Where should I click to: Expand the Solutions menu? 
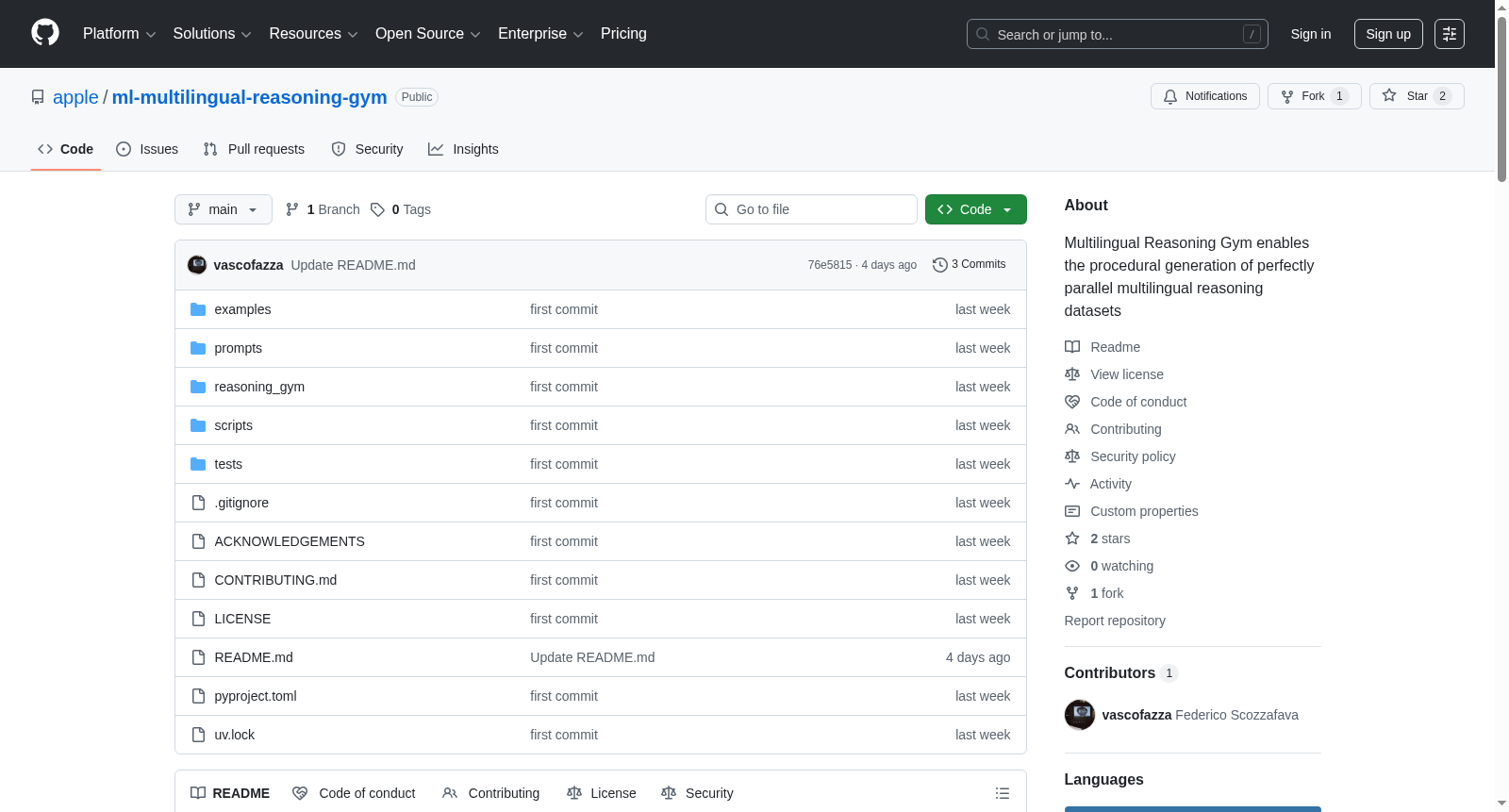click(212, 34)
